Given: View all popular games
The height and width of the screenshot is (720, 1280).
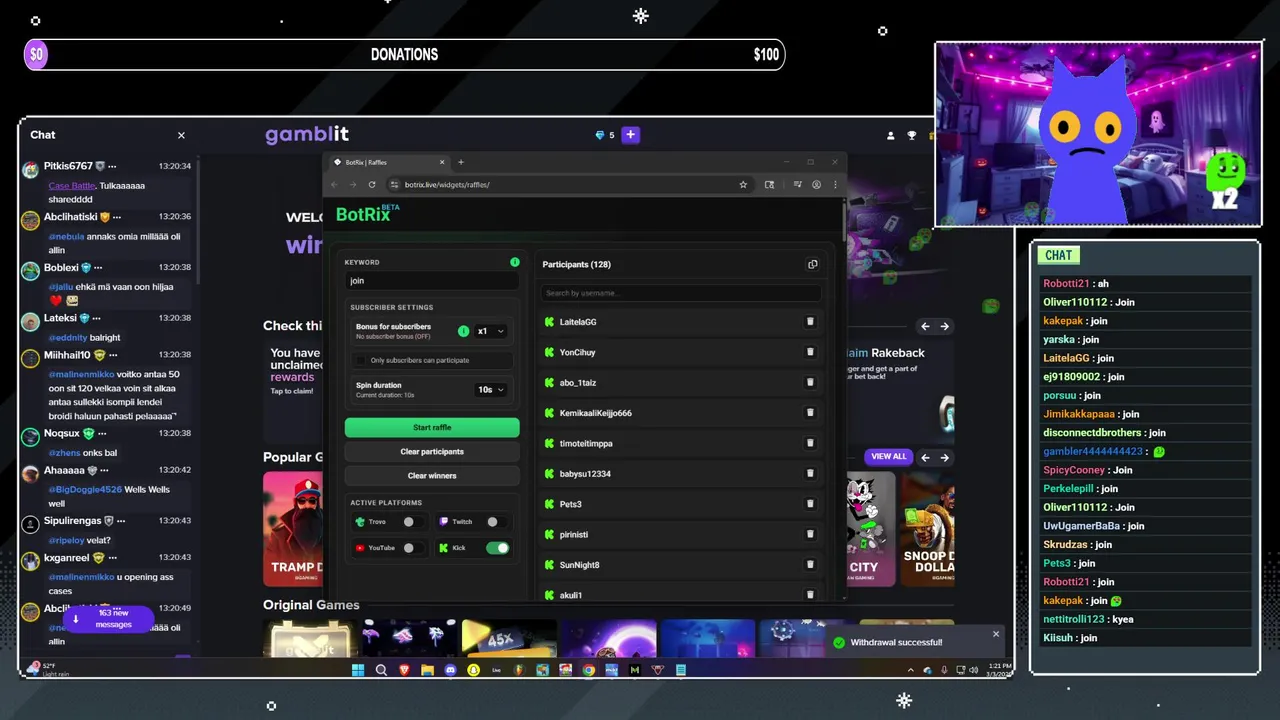Looking at the screenshot, I should point(888,456).
